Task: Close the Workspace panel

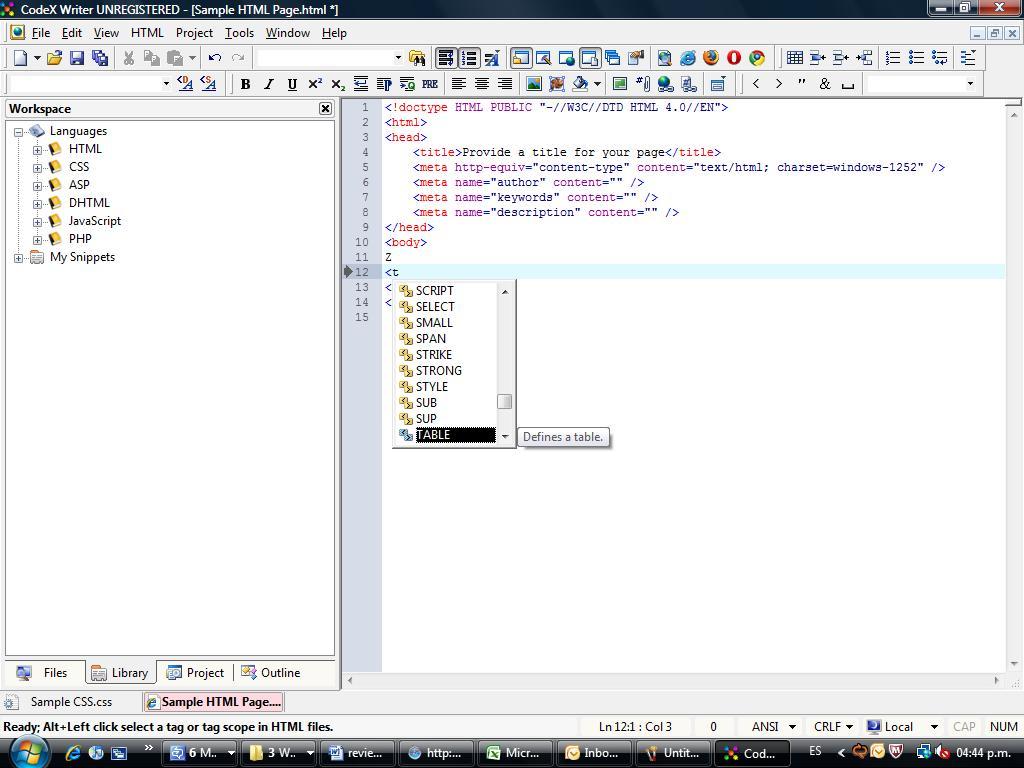Action: 325,108
